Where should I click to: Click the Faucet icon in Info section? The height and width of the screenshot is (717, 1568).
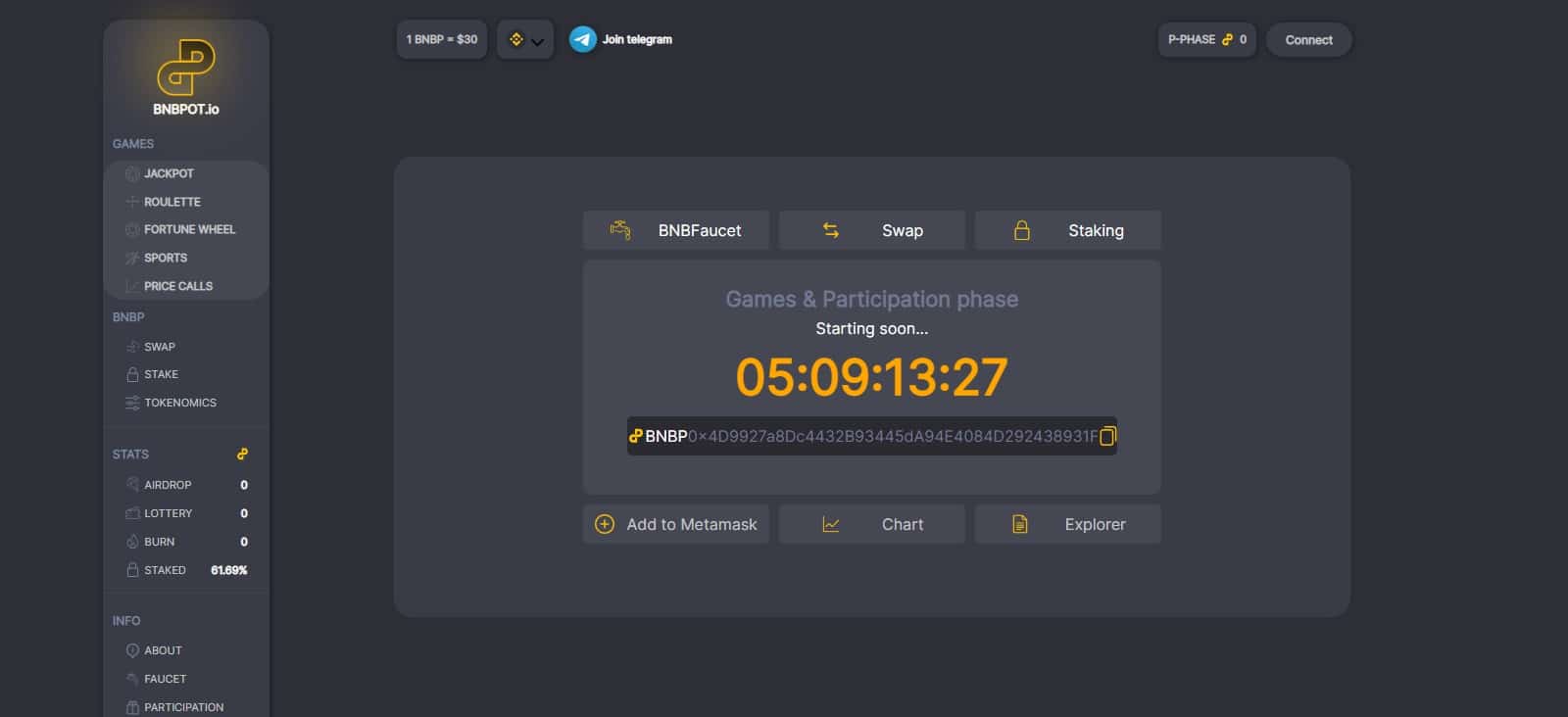[x=132, y=679]
